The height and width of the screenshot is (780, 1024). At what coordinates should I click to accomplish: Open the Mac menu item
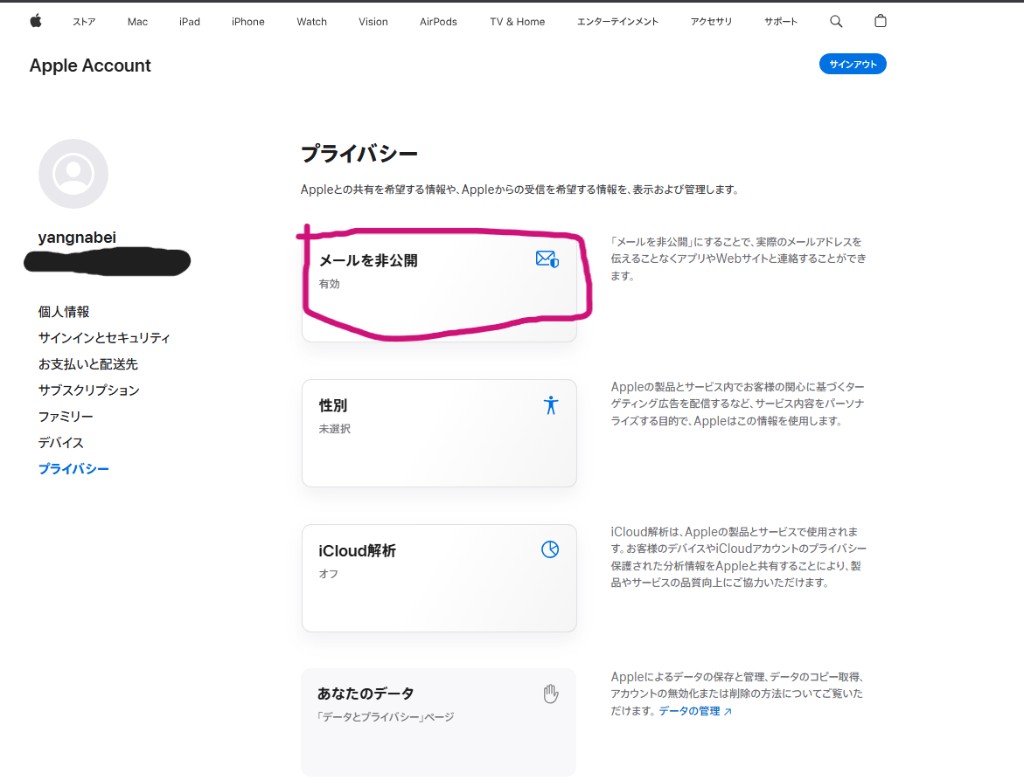138,22
